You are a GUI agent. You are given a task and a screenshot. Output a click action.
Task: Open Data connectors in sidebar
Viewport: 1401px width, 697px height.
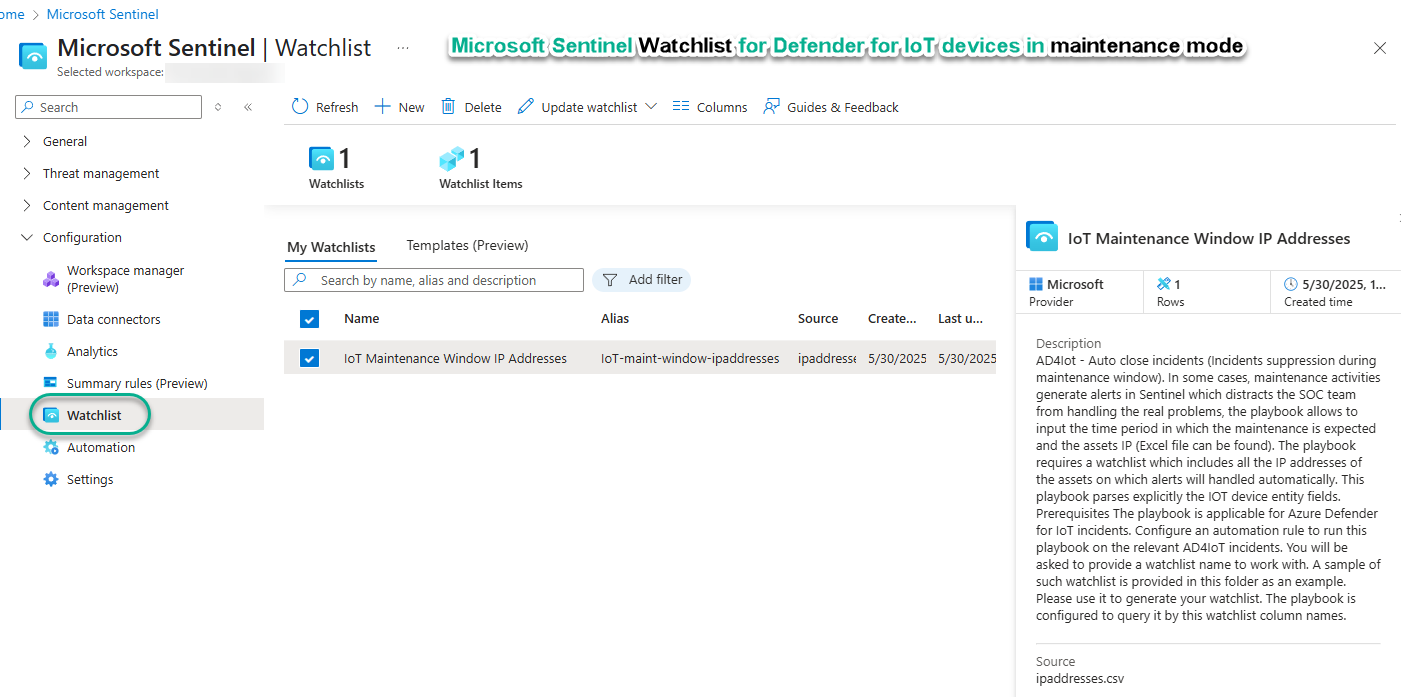click(x=113, y=319)
